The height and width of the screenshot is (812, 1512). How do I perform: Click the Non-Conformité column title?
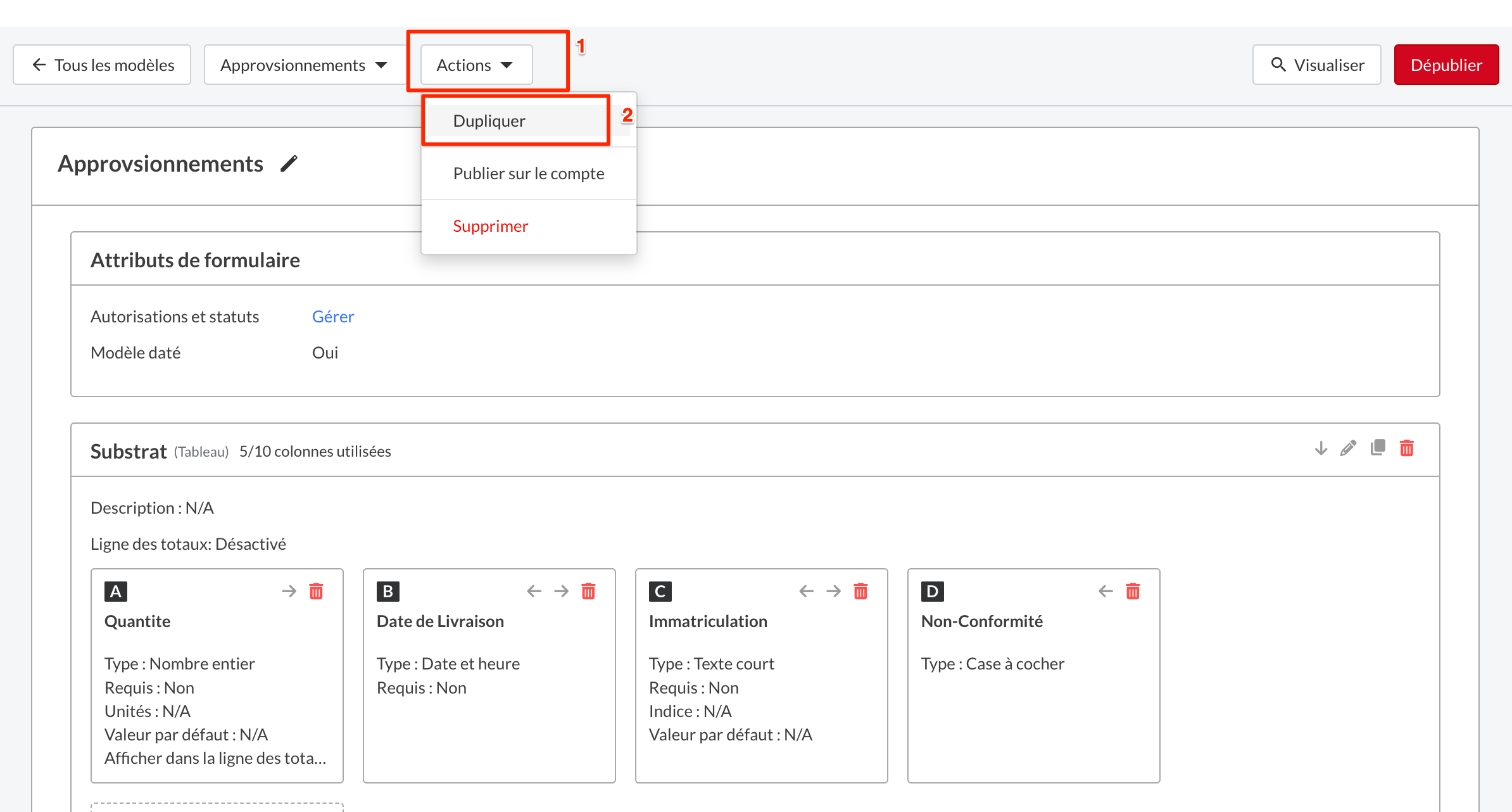point(982,621)
